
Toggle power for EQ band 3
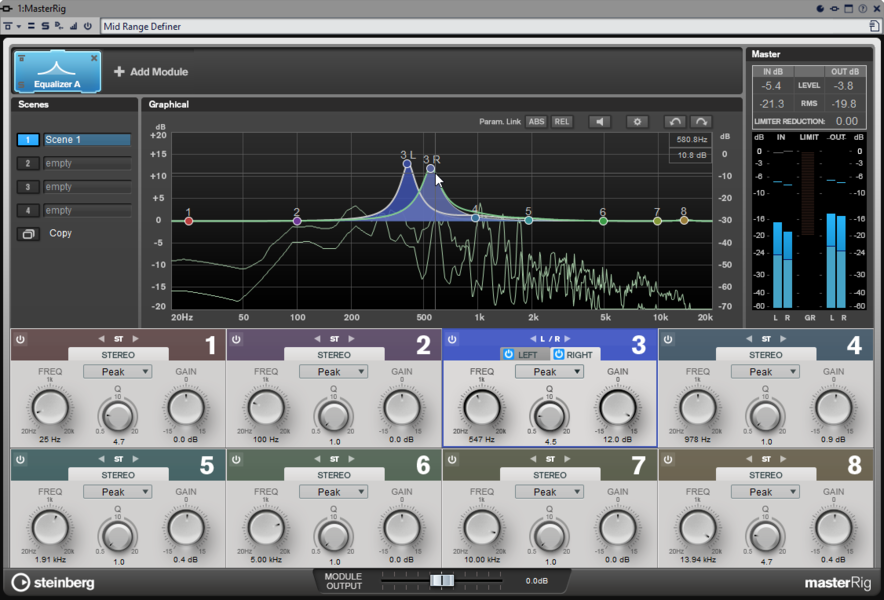coord(452,339)
